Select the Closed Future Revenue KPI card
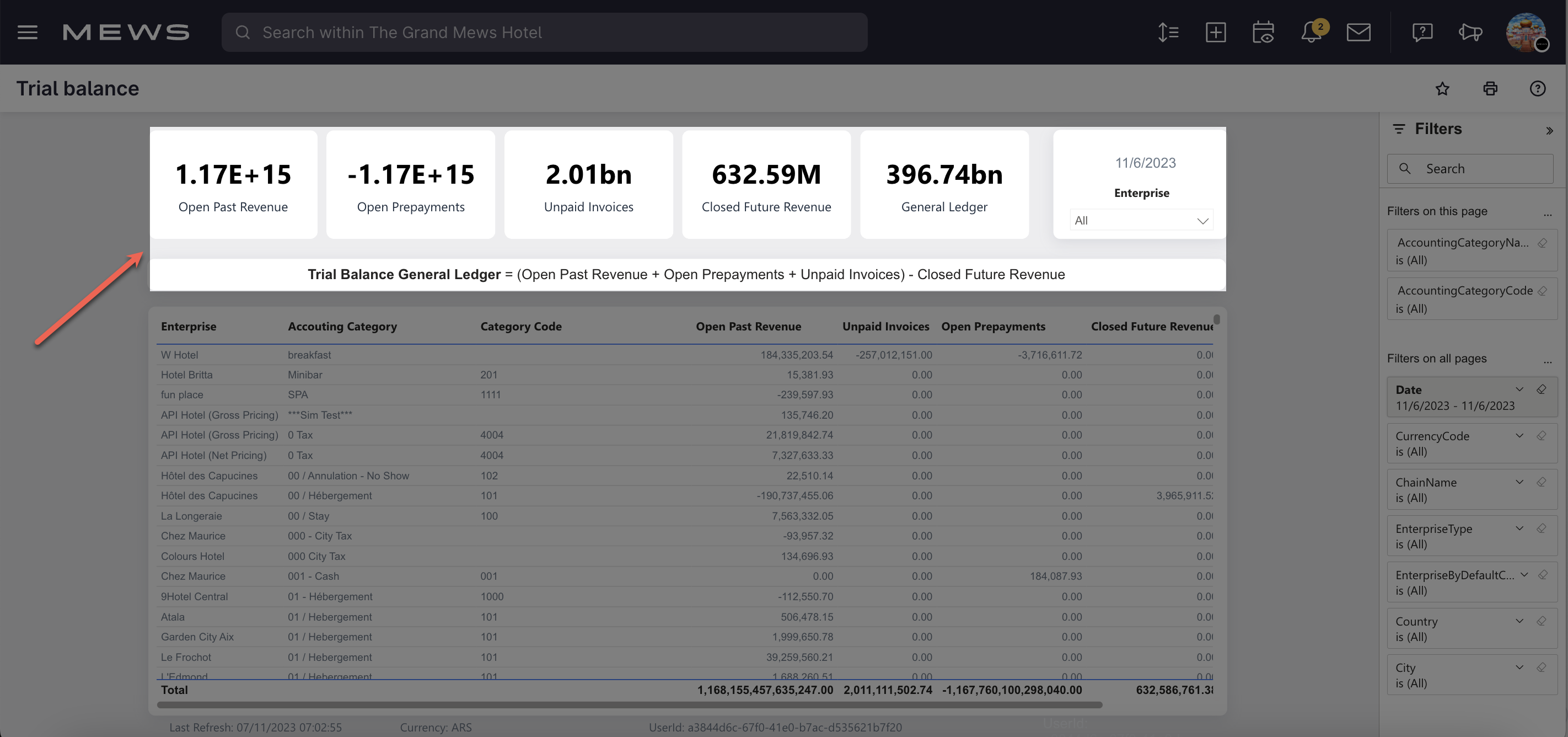Viewport: 1568px width, 737px height. 766,184
